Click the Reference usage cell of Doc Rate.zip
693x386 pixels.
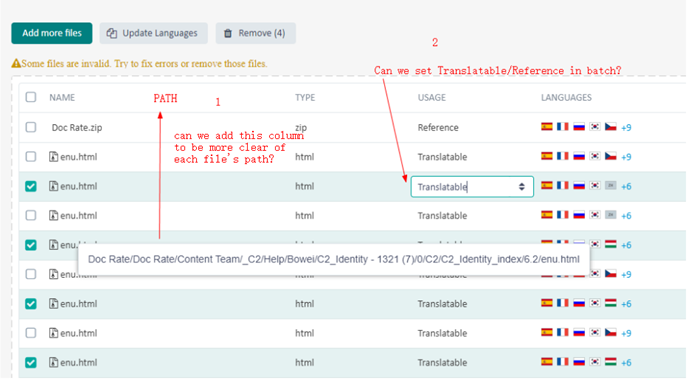tap(438, 128)
